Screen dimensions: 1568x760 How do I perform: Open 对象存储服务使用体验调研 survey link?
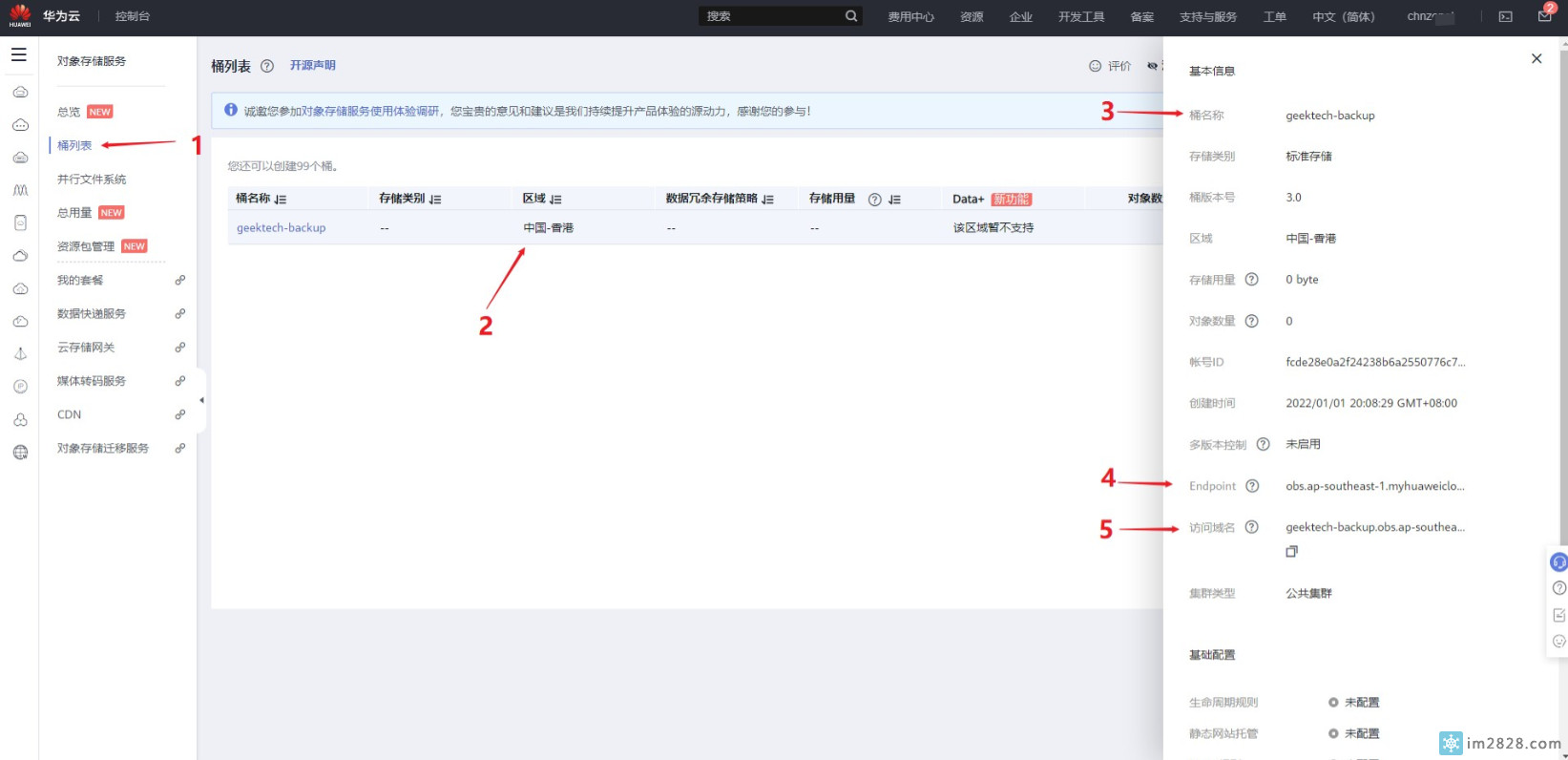pyautogui.click(x=371, y=111)
